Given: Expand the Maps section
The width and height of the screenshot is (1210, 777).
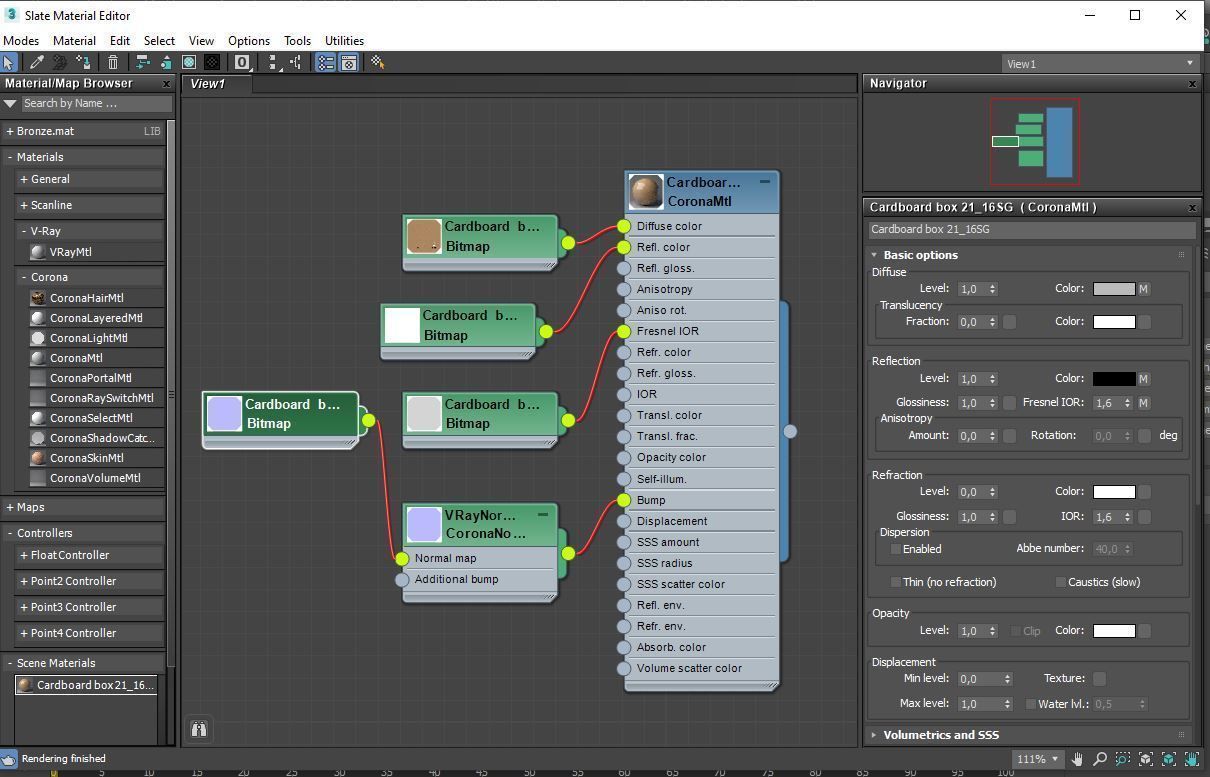Looking at the screenshot, I should pos(9,507).
